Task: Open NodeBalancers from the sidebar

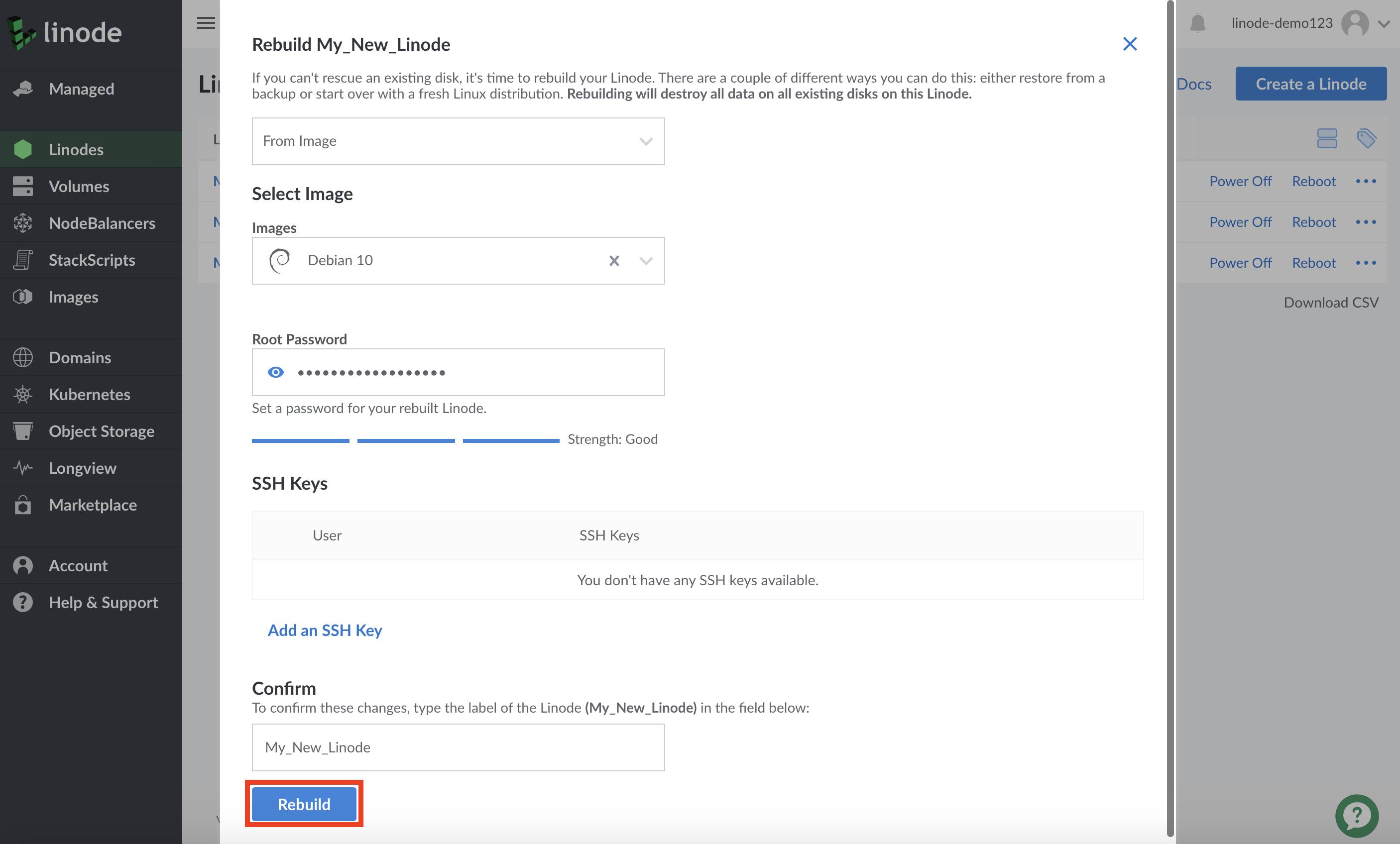Action: pos(101,223)
